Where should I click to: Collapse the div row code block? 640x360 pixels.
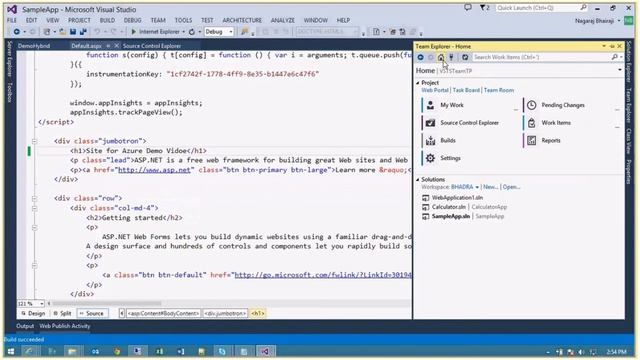point(34,198)
